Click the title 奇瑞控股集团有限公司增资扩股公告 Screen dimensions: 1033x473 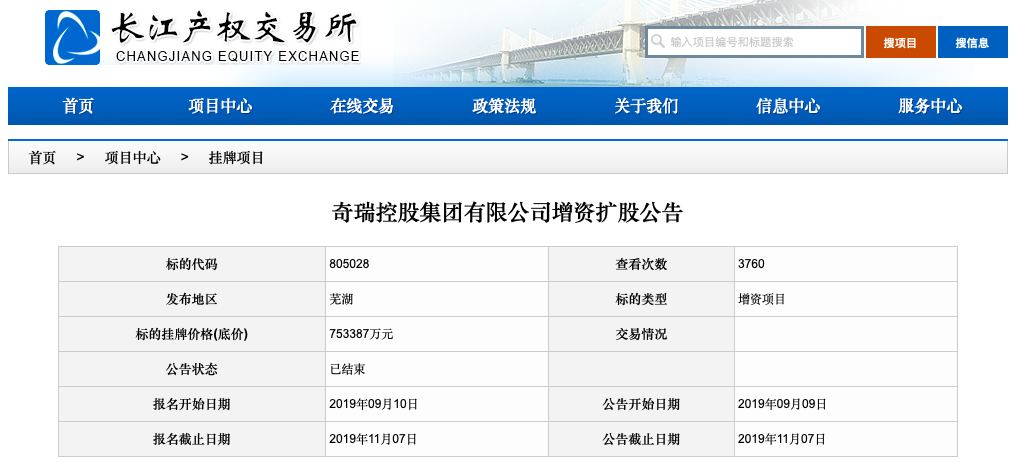[x=507, y=213]
